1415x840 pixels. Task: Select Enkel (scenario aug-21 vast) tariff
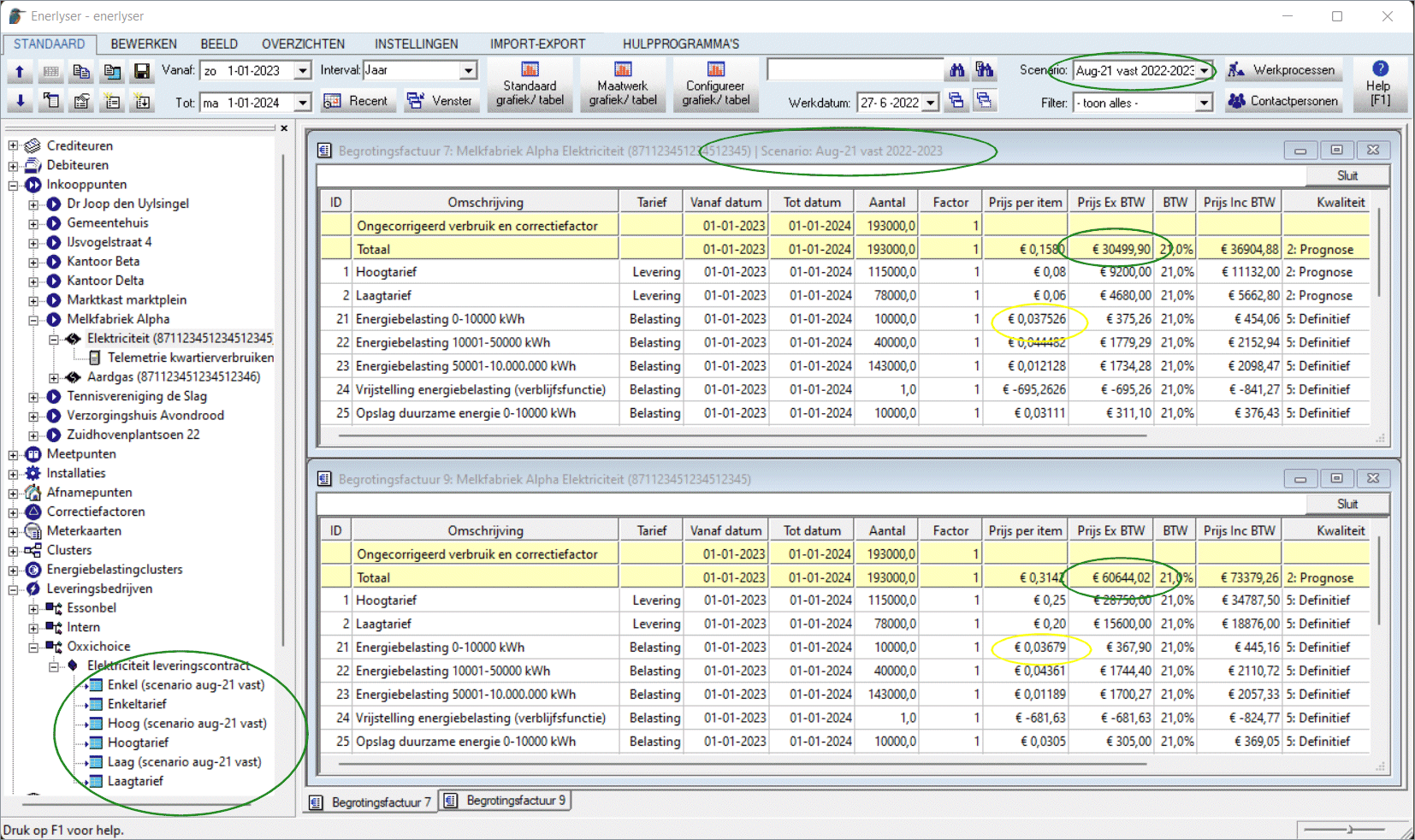(x=186, y=685)
